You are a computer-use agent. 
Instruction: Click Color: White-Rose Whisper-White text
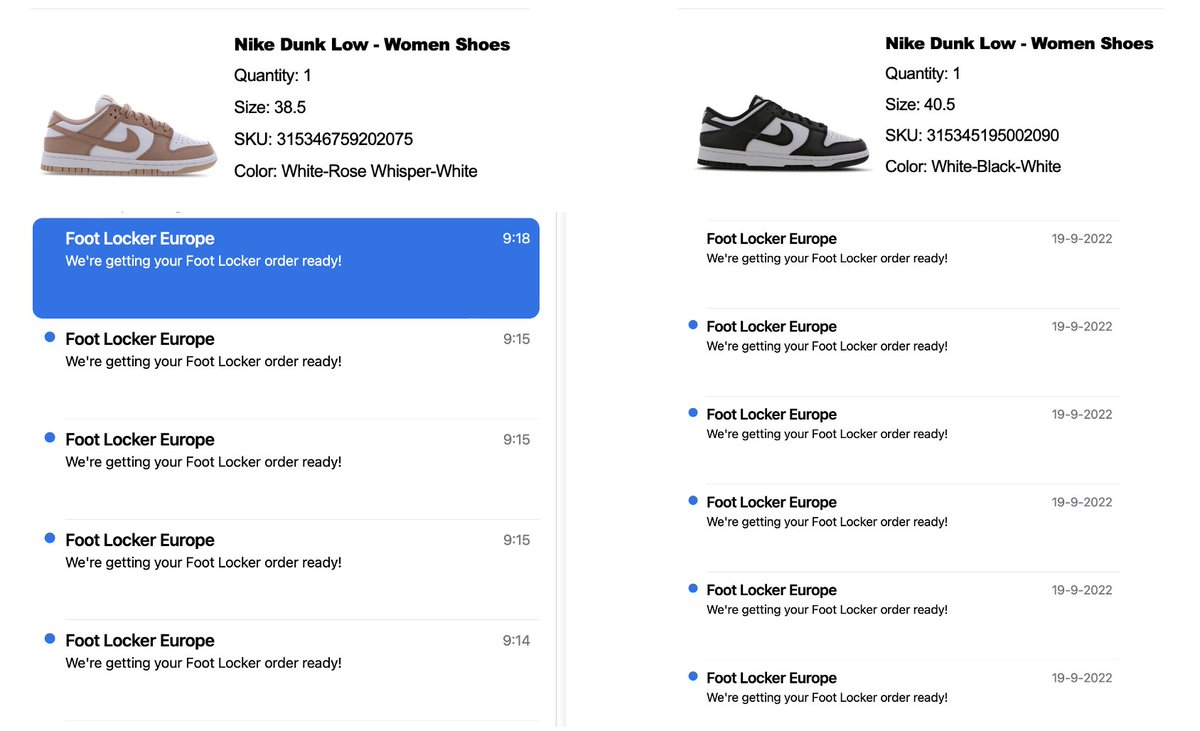(x=356, y=171)
